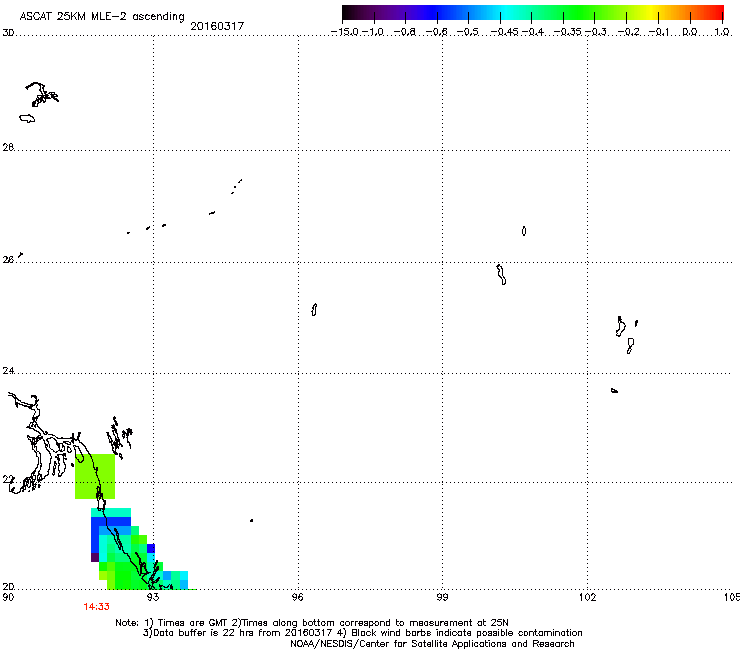Click the red timestamp 14:33
Viewport: 740px width, 650px height.
click(97, 607)
